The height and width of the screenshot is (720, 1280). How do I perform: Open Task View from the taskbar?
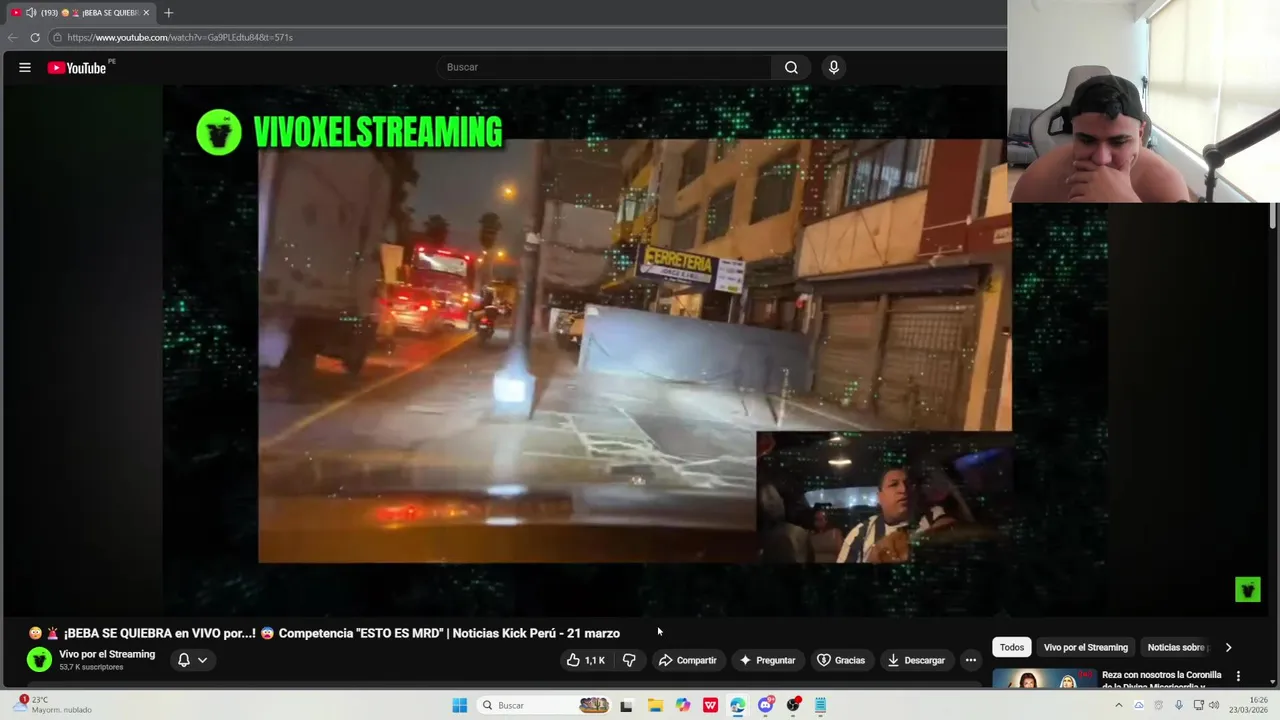pyautogui.click(x=626, y=705)
